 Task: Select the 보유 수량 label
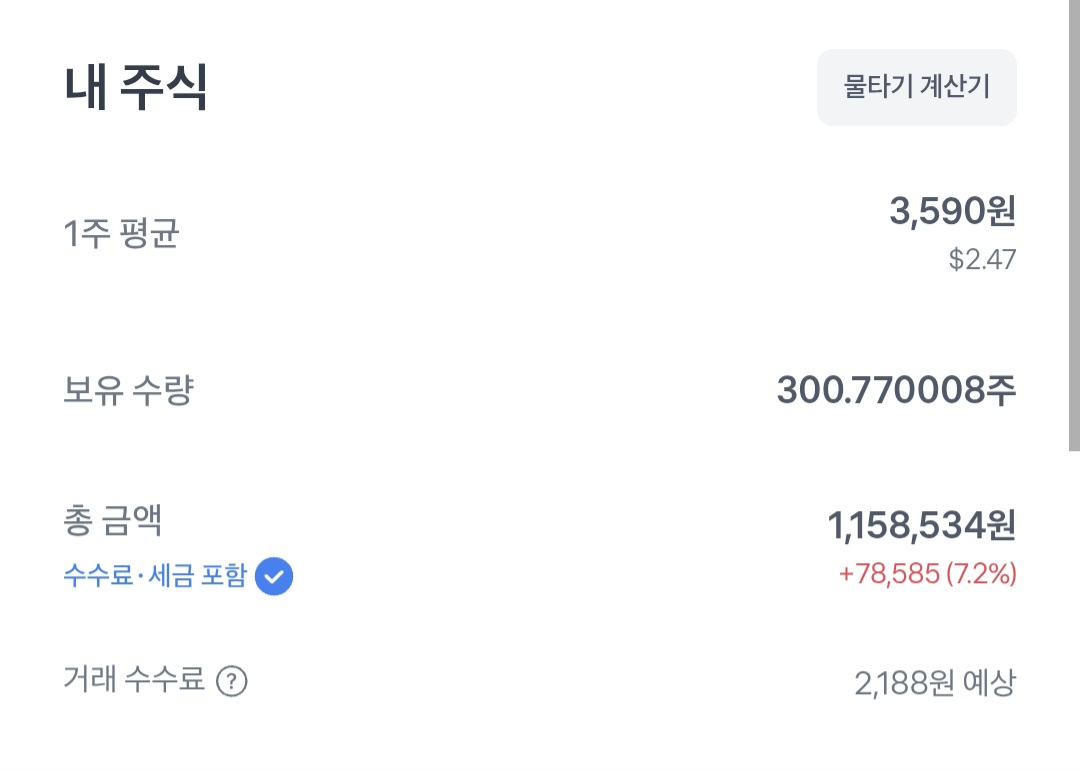128,390
